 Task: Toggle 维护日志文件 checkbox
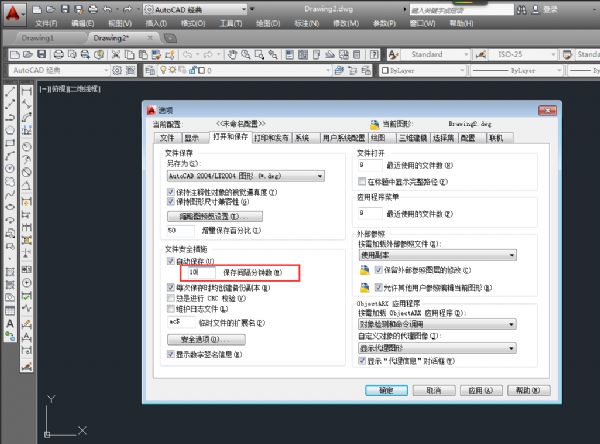click(171, 309)
